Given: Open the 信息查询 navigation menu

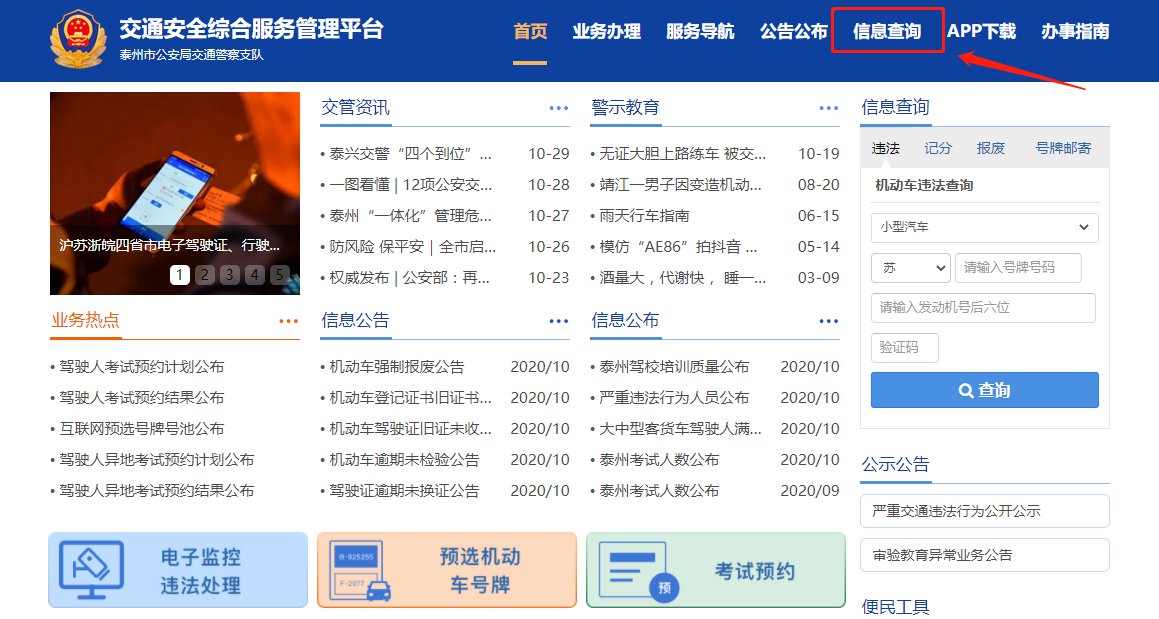Looking at the screenshot, I should tap(887, 31).
